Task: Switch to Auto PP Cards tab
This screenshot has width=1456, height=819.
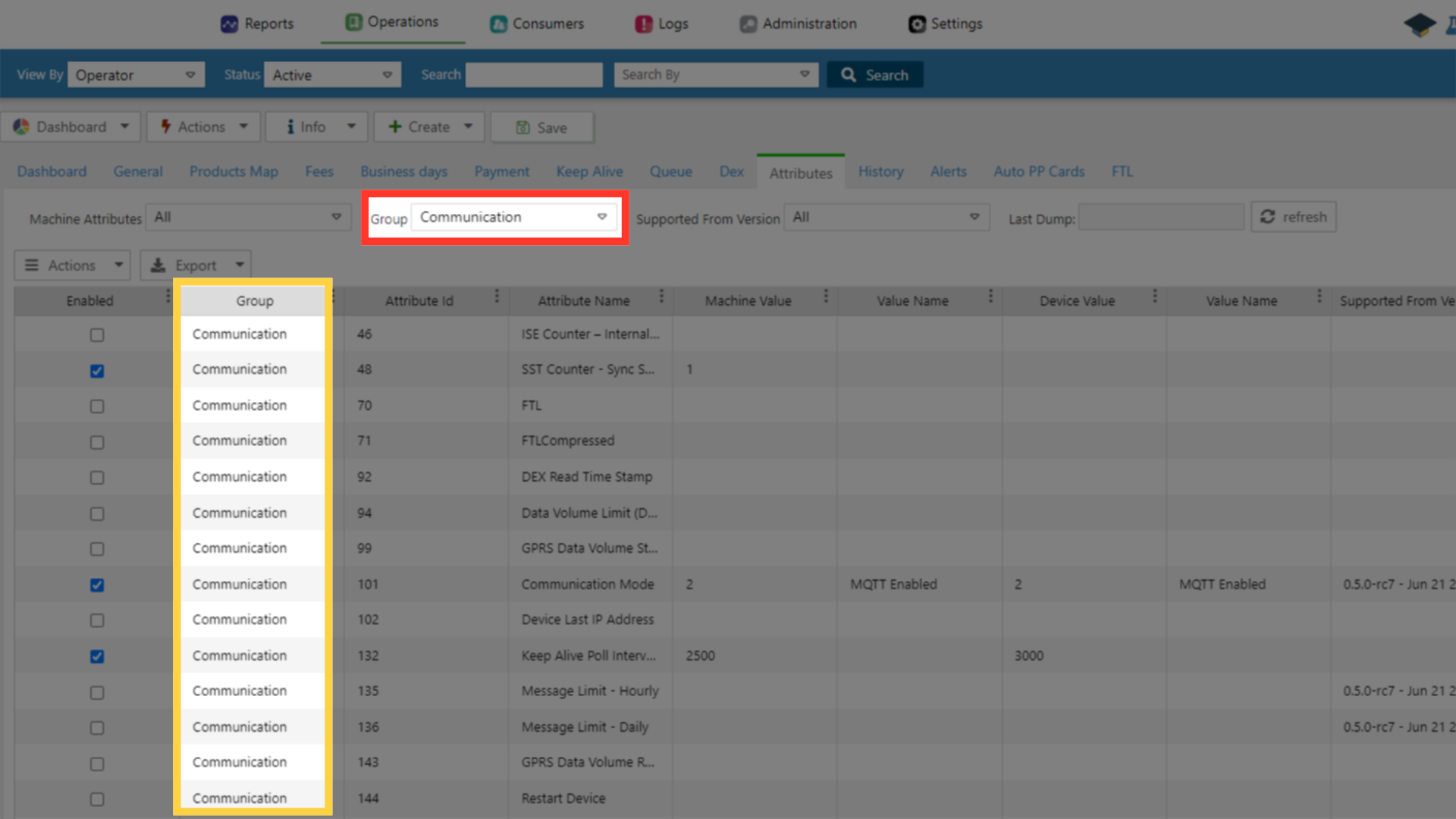Action: pyautogui.click(x=1039, y=172)
